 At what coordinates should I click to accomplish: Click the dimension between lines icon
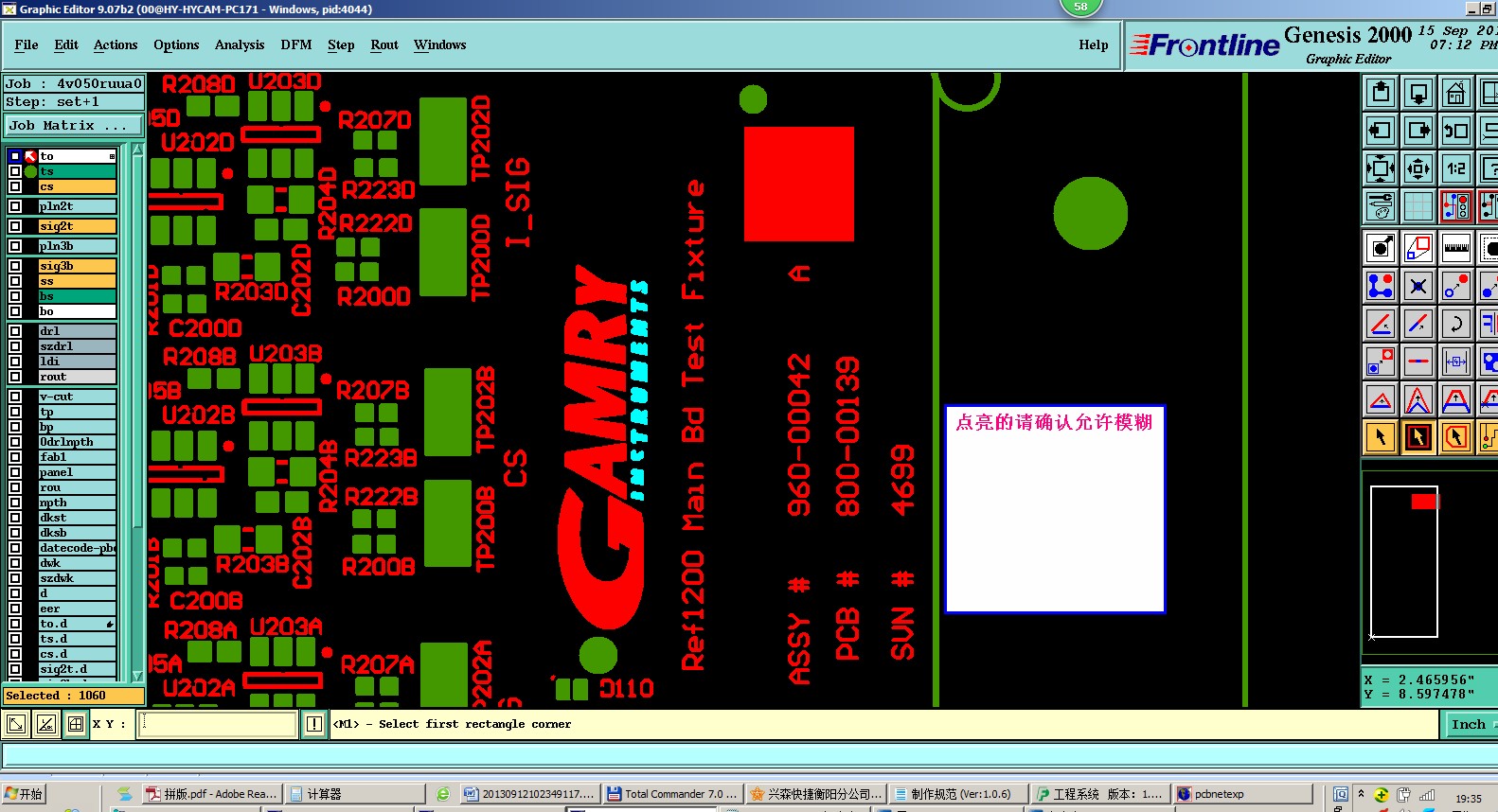click(x=1456, y=361)
